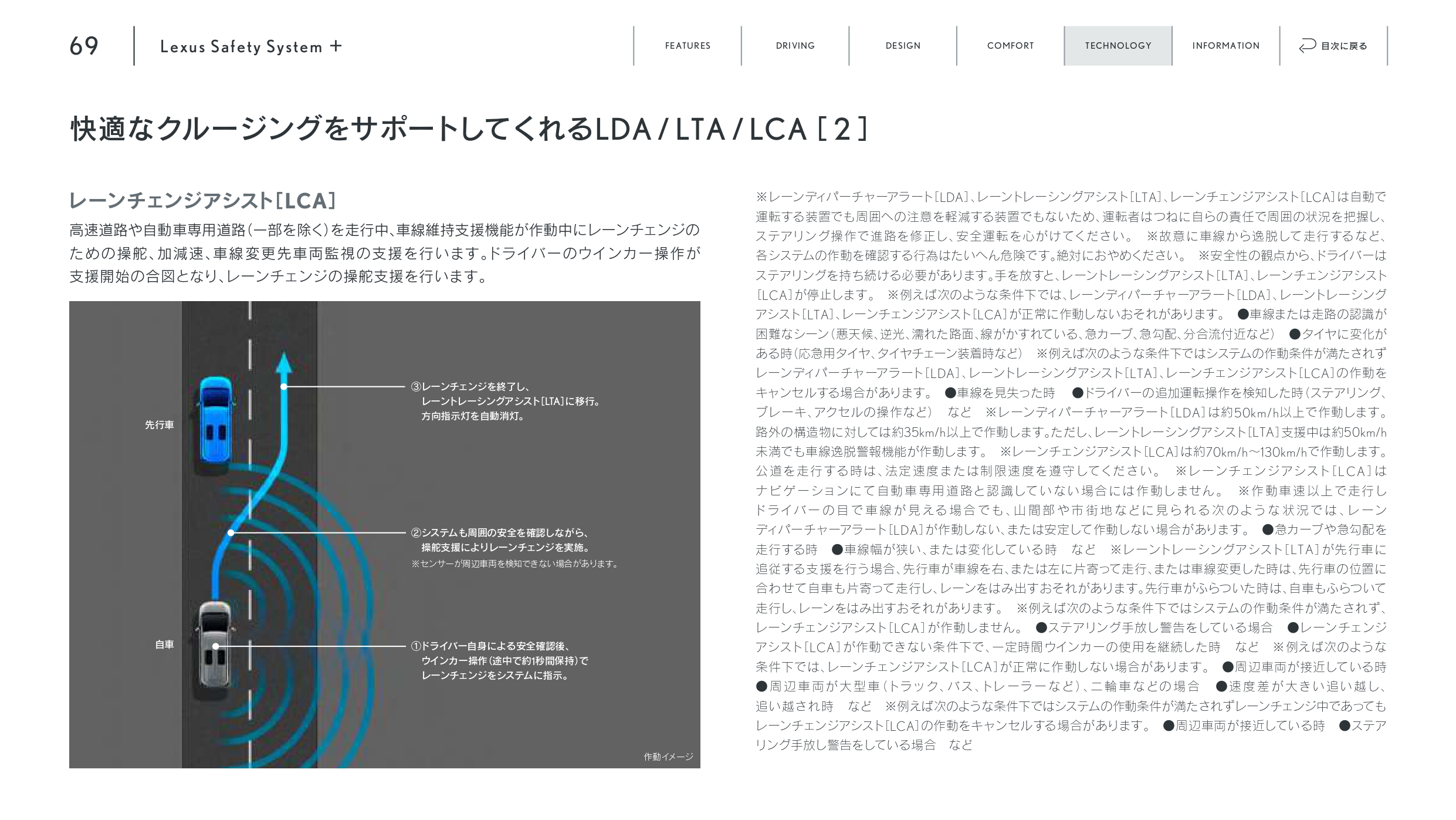1456x820 pixels.
Task: Click the return arrow icon beside 目次に戻る
Action: pos(1307,46)
